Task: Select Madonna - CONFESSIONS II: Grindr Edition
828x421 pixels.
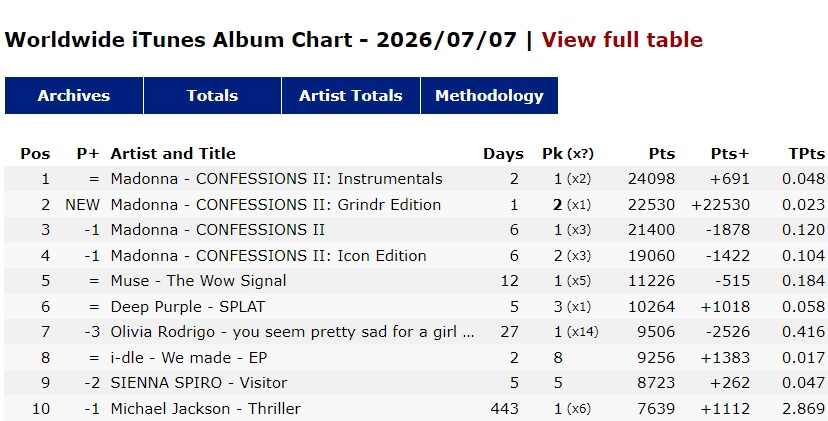Action: pos(276,204)
